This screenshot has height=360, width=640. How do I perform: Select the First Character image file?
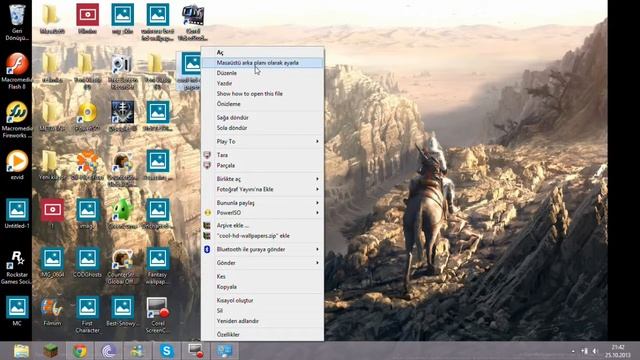tap(87, 315)
